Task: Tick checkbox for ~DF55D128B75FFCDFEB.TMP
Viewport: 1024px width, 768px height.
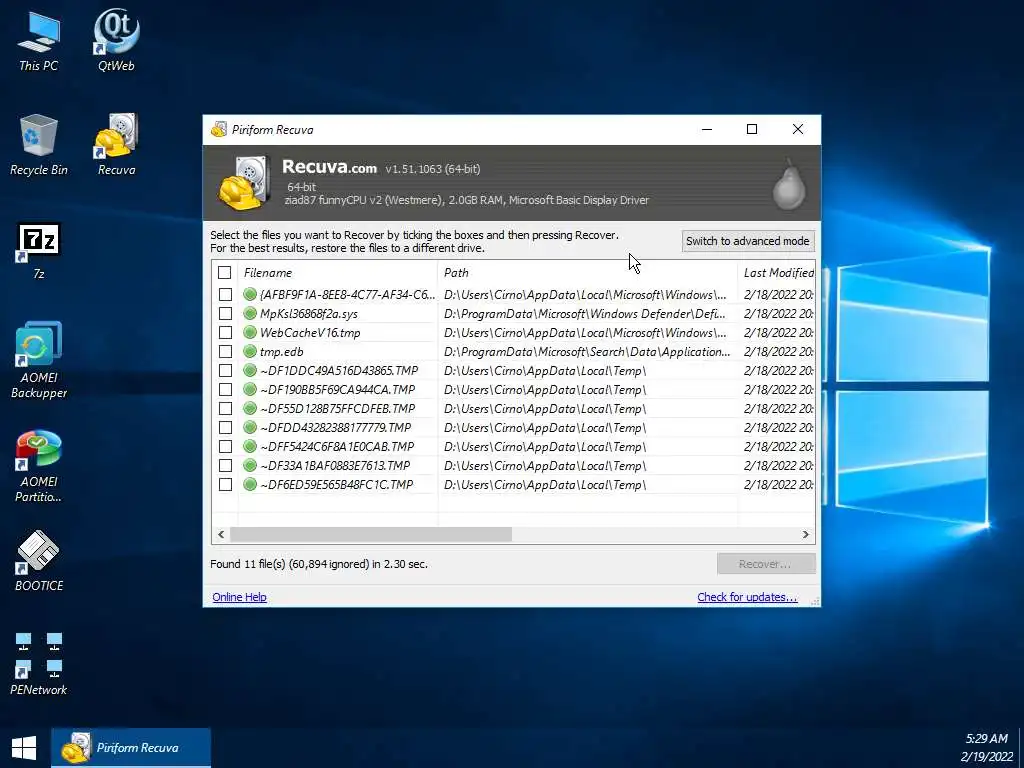Action: click(225, 408)
